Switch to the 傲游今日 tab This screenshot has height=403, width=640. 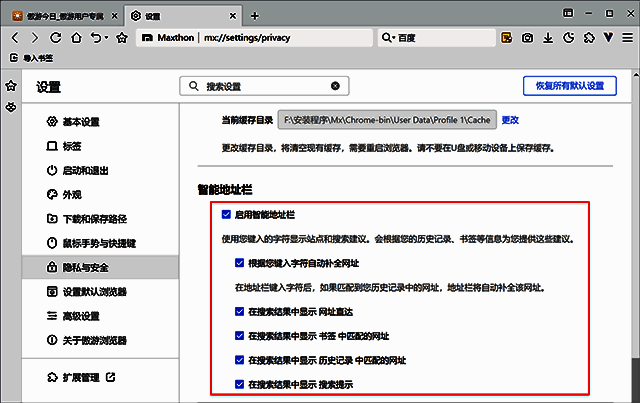tap(60, 15)
